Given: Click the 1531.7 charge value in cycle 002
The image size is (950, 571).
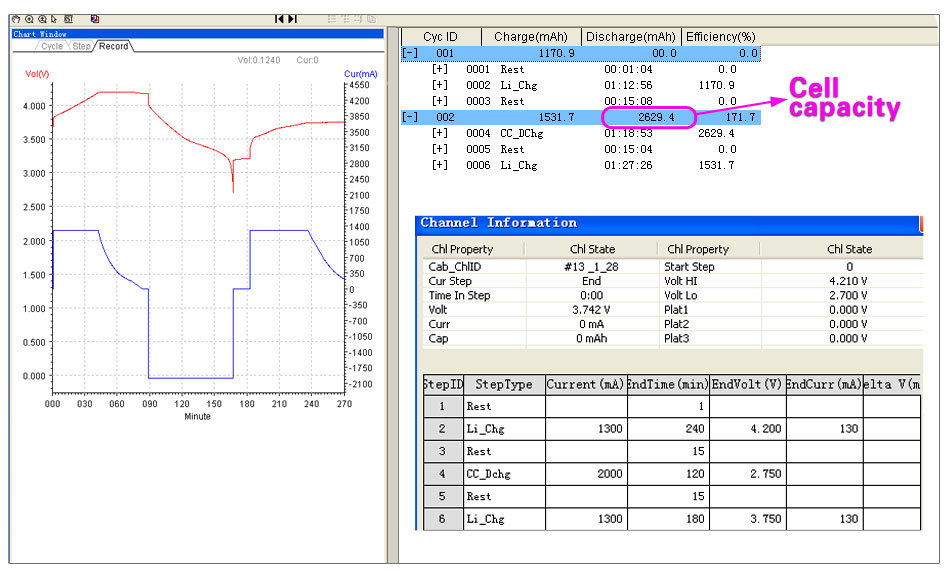Looking at the screenshot, I should 556,117.
